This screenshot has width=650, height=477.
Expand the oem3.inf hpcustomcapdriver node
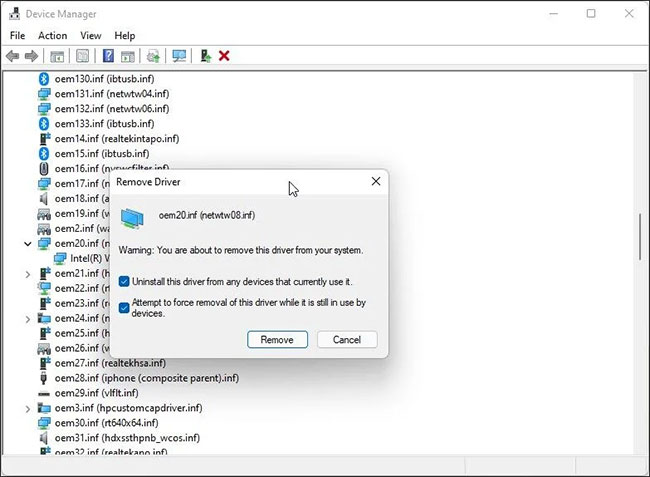(28, 409)
